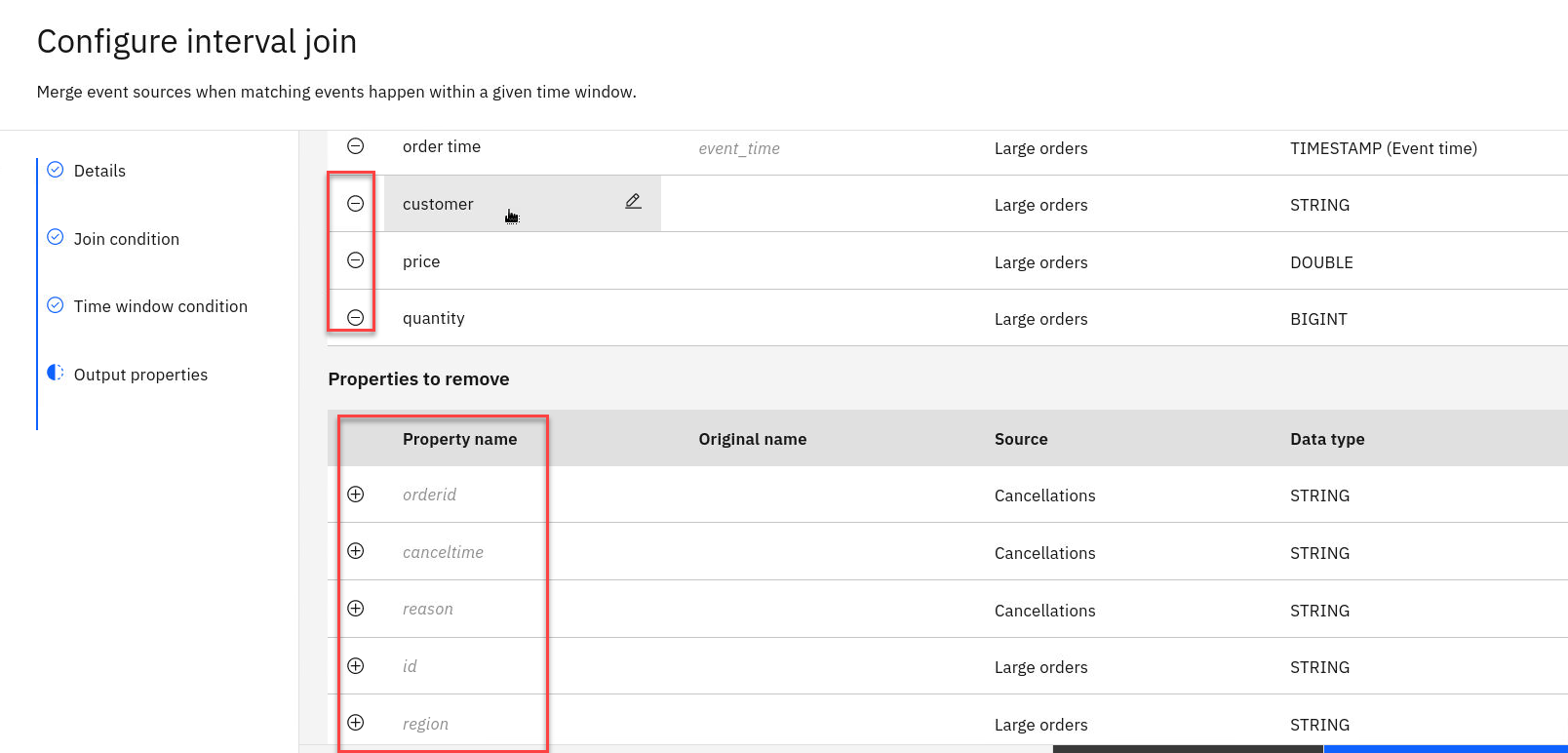Open the Details step
Viewport: 1568px width, 753px height.
(99, 171)
